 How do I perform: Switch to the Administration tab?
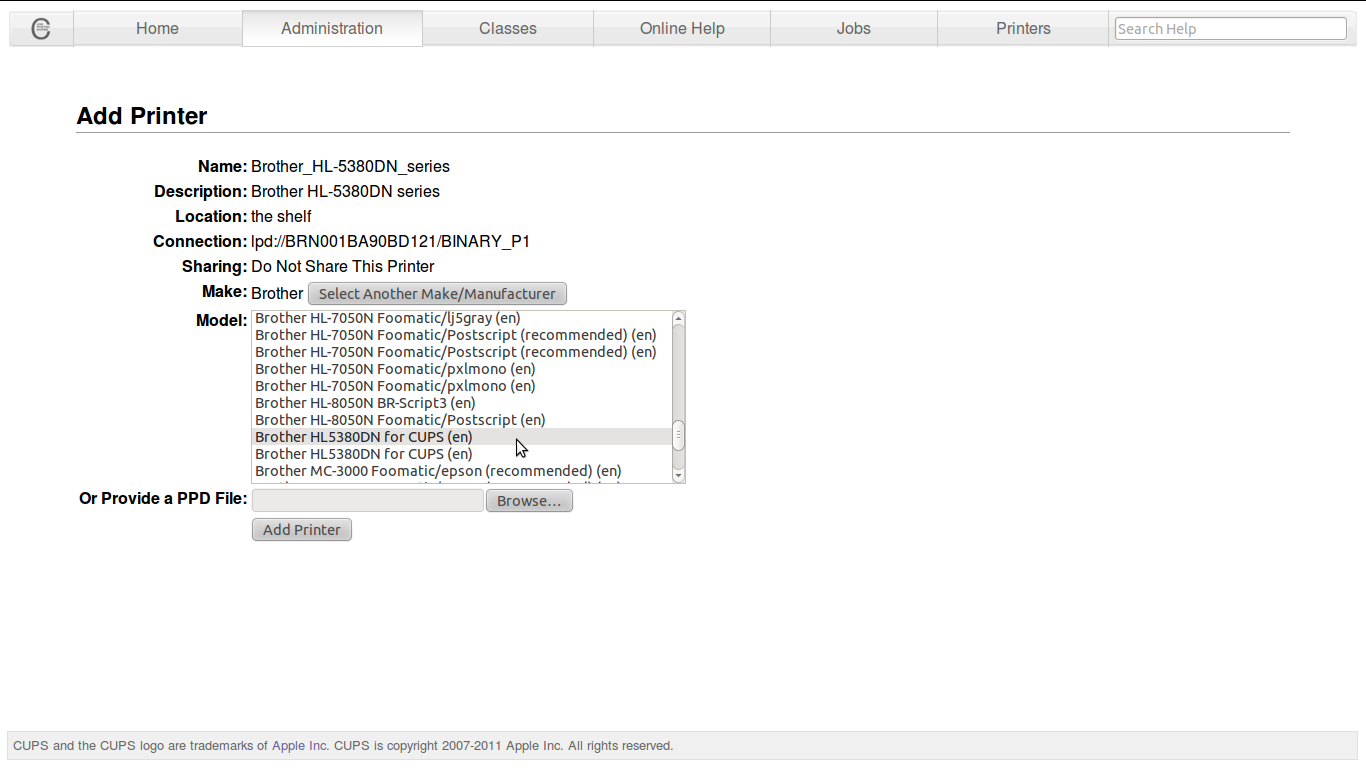point(332,29)
